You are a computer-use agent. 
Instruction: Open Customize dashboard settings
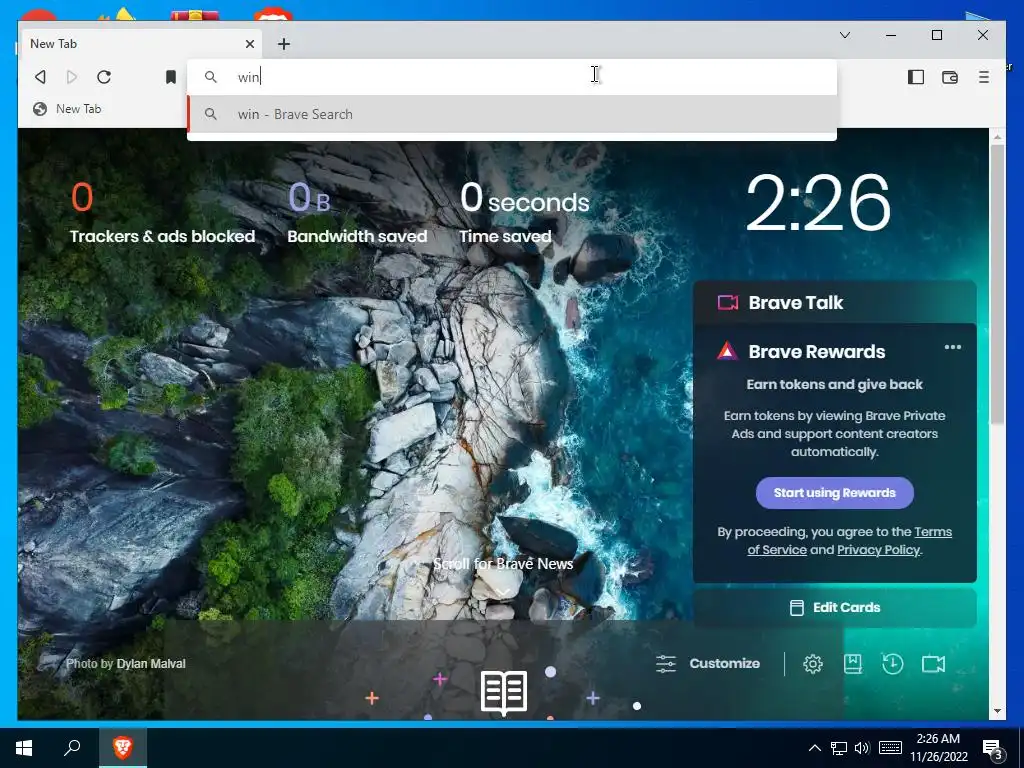tap(708, 664)
